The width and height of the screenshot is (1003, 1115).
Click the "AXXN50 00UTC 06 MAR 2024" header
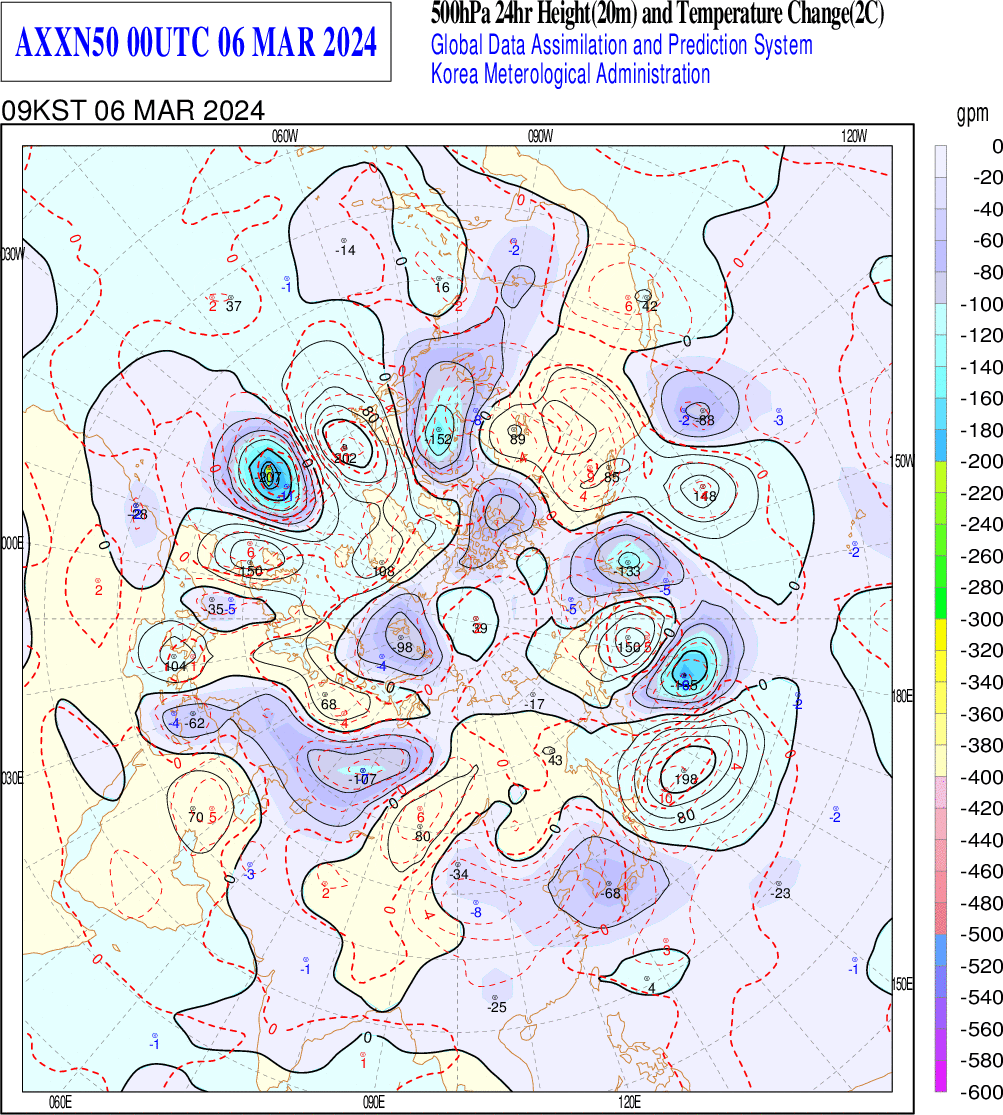(x=196, y=43)
